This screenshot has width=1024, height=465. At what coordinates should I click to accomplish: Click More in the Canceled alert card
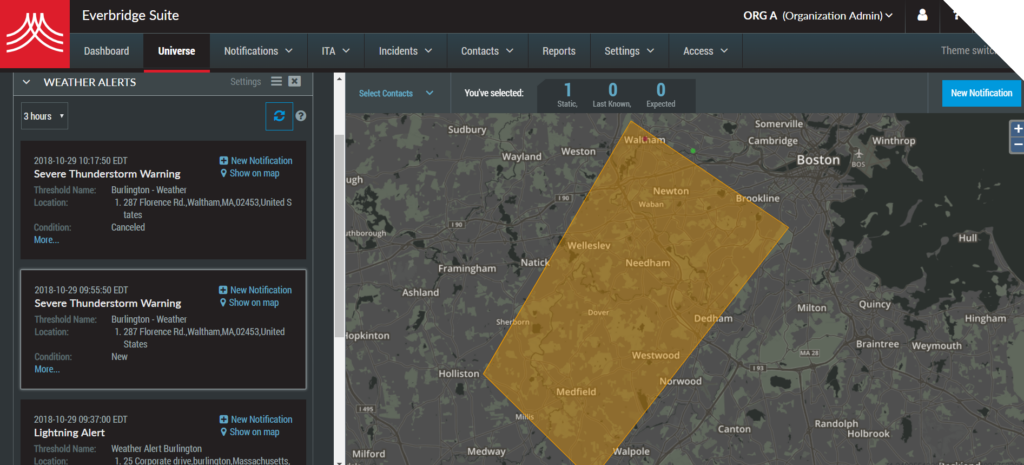click(x=46, y=240)
